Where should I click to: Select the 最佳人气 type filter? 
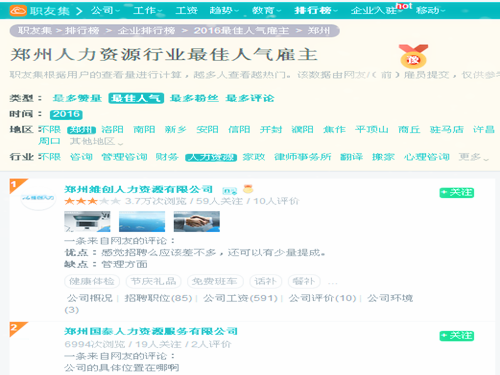point(136,98)
